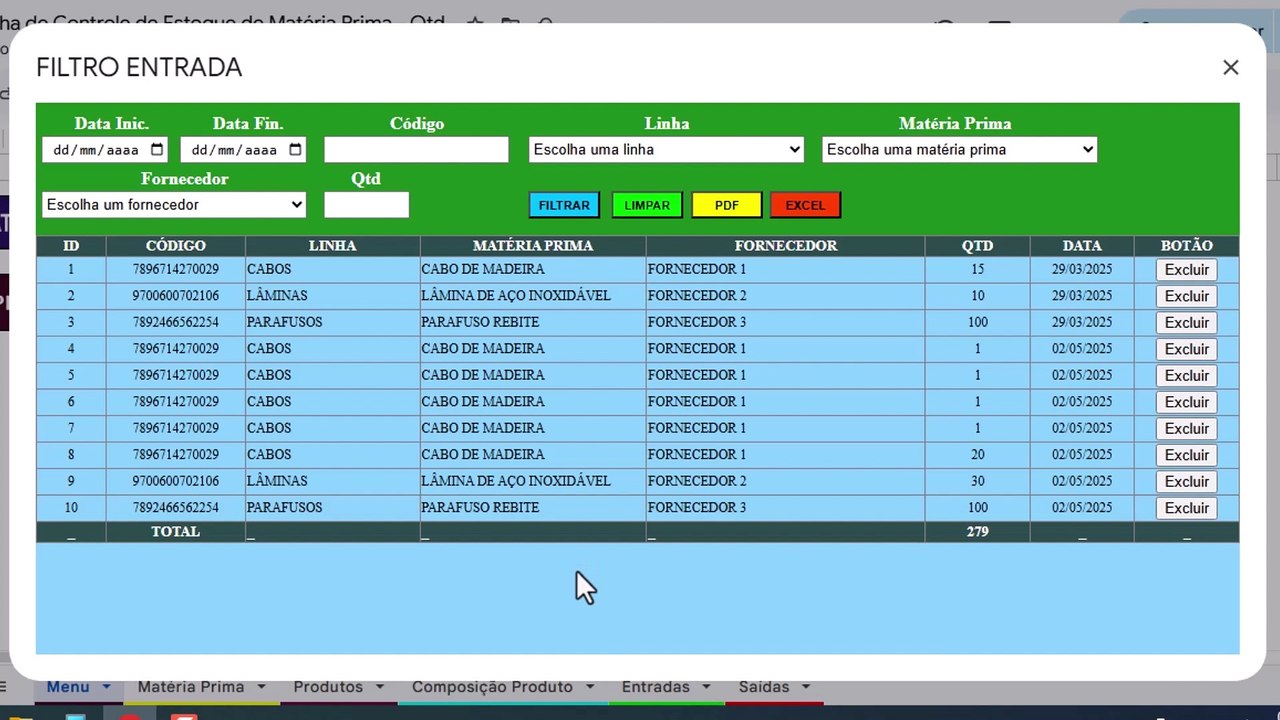Click quantity 20 in row ID 8

tap(978, 455)
